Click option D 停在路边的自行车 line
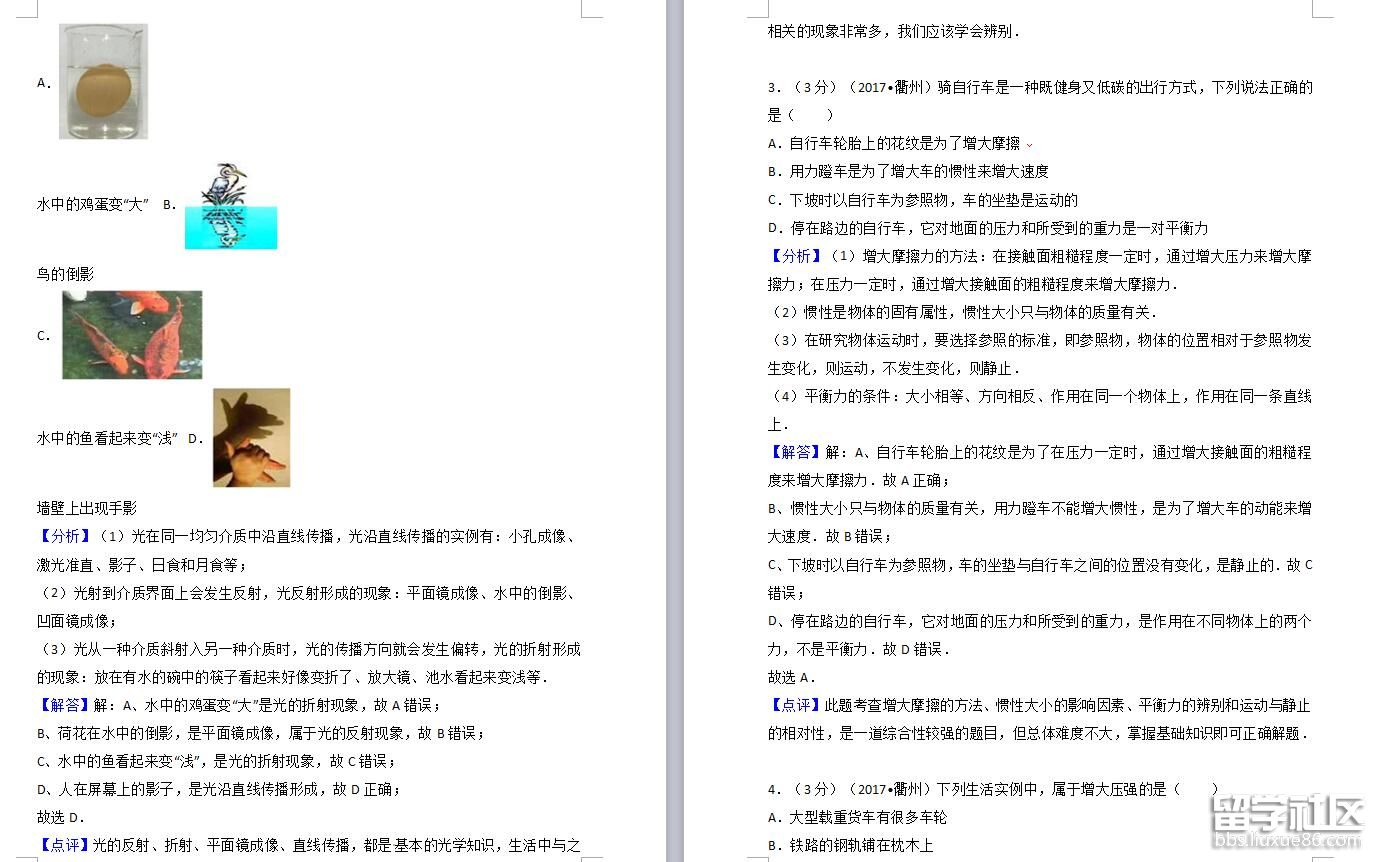The width and height of the screenshot is (1378, 862). coord(987,228)
